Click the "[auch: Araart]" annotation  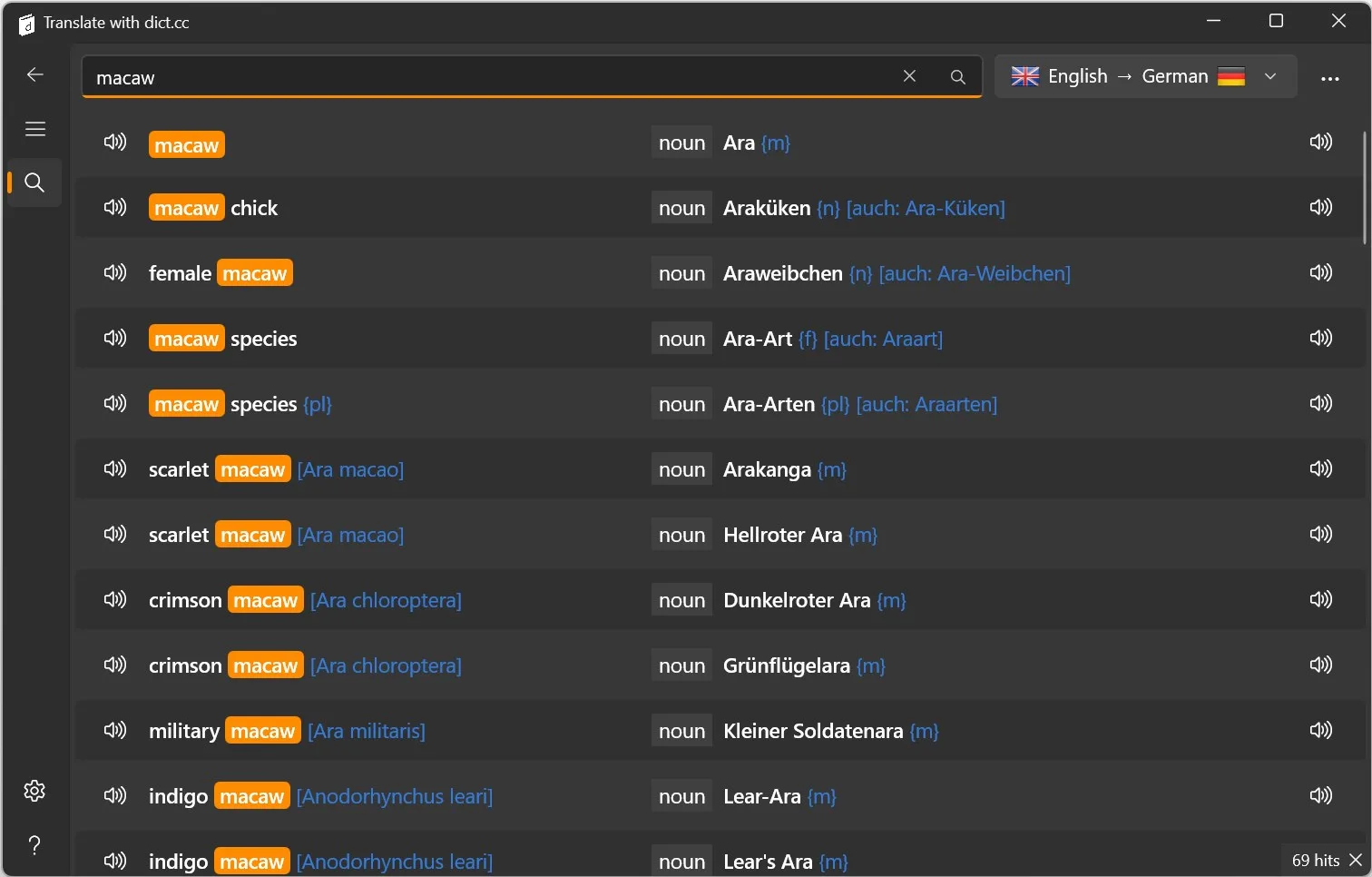[883, 339]
